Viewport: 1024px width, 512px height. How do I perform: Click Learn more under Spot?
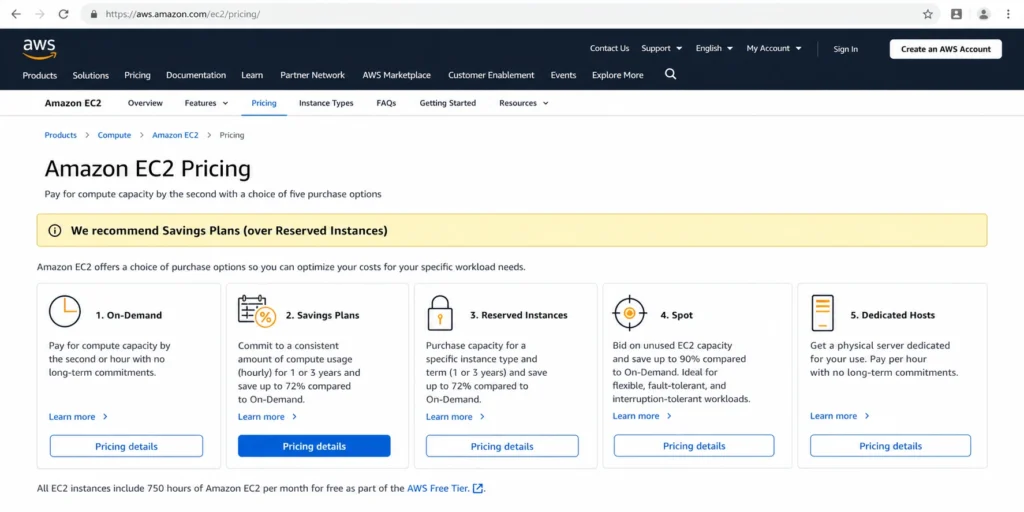tap(642, 416)
